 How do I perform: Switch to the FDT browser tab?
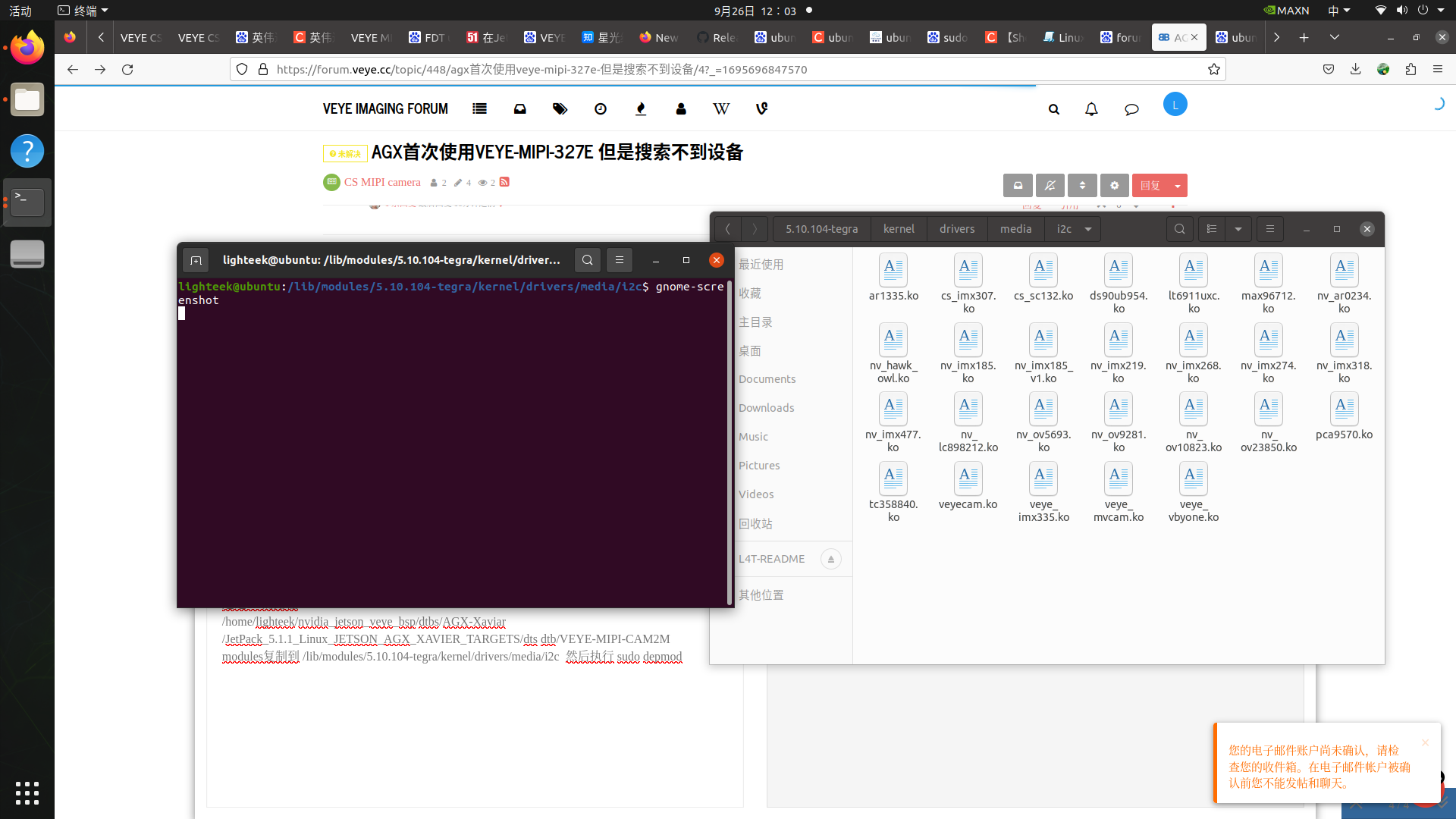(429, 37)
